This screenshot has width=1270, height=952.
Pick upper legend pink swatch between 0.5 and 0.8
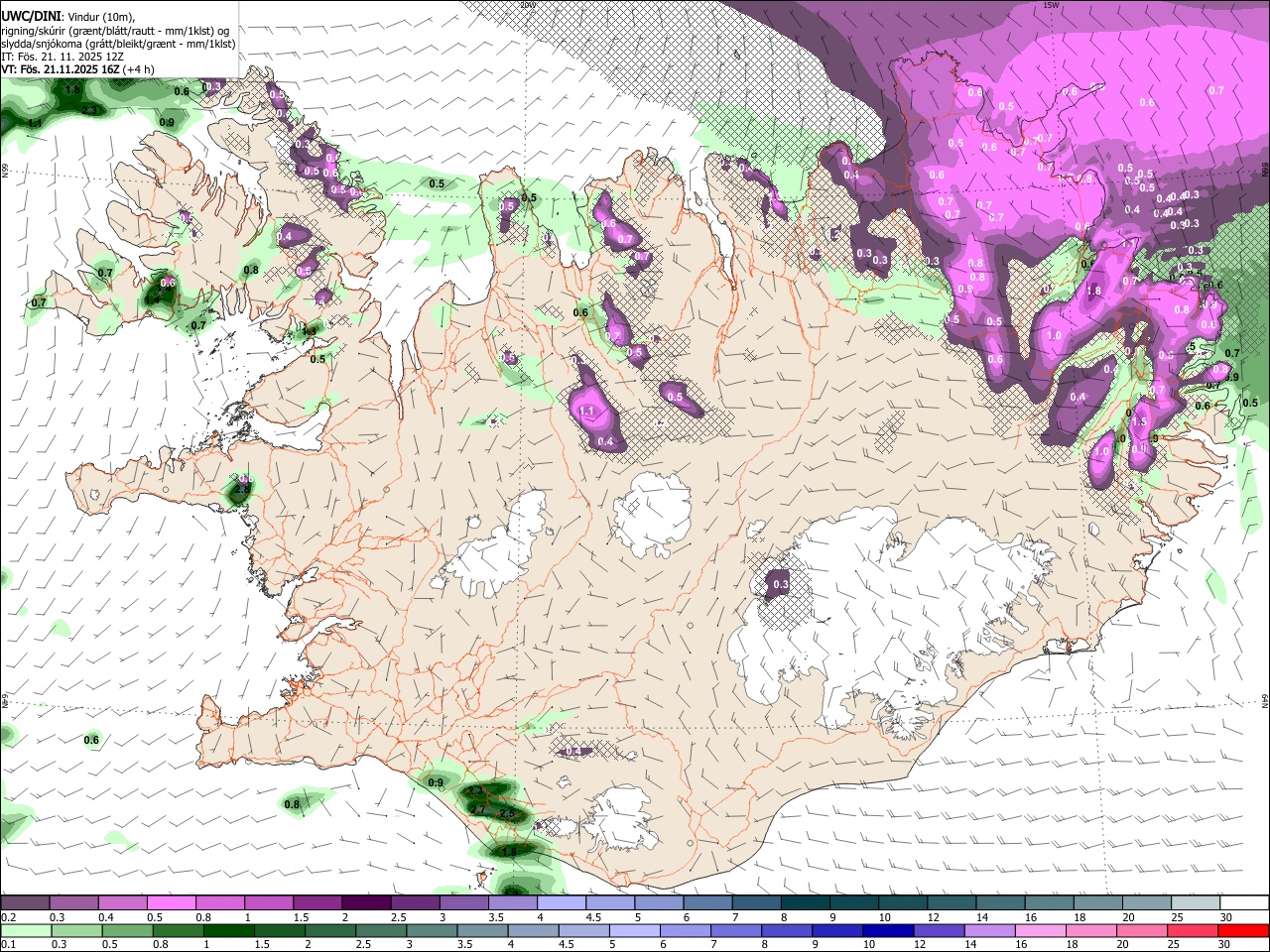[171, 903]
